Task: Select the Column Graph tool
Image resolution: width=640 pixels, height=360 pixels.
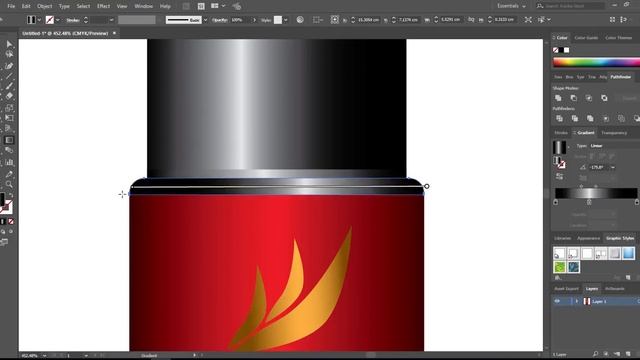Action: pos(9,162)
